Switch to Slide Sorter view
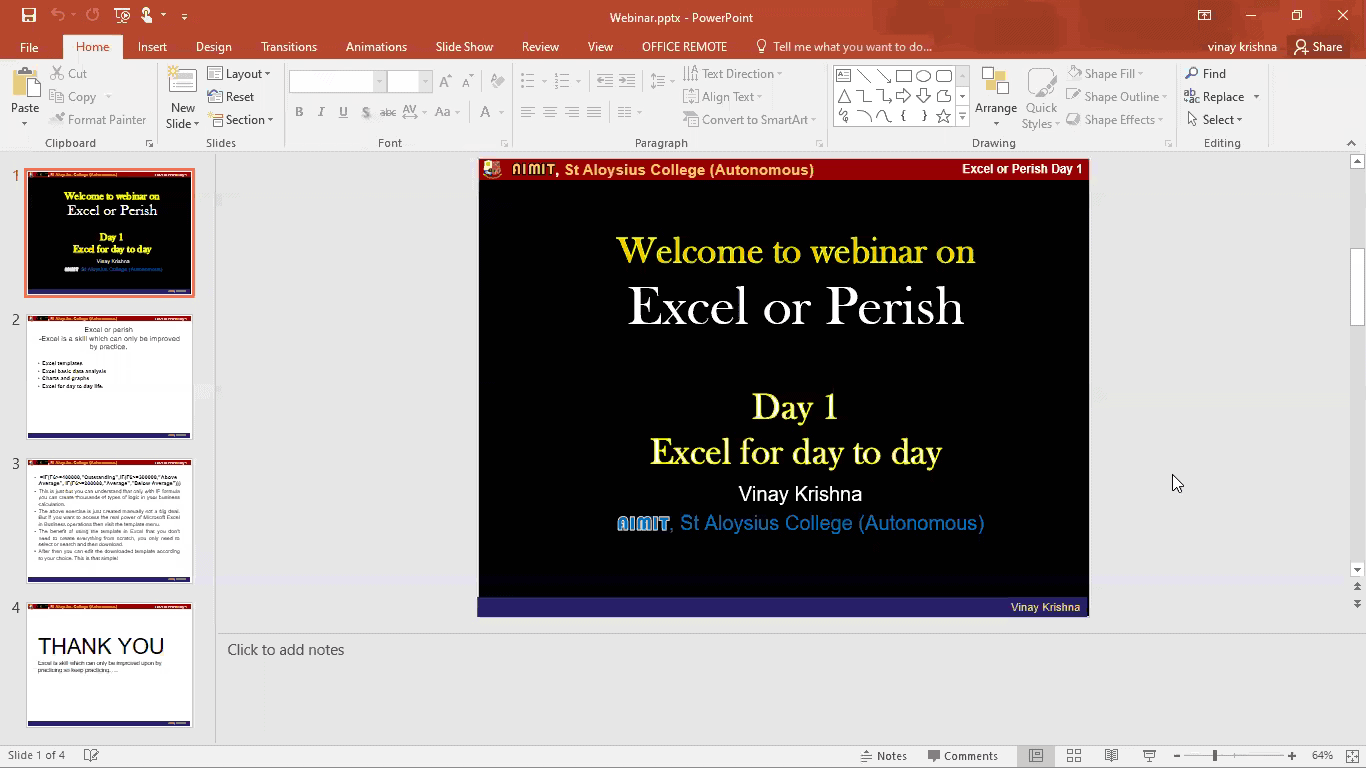 (x=1074, y=756)
